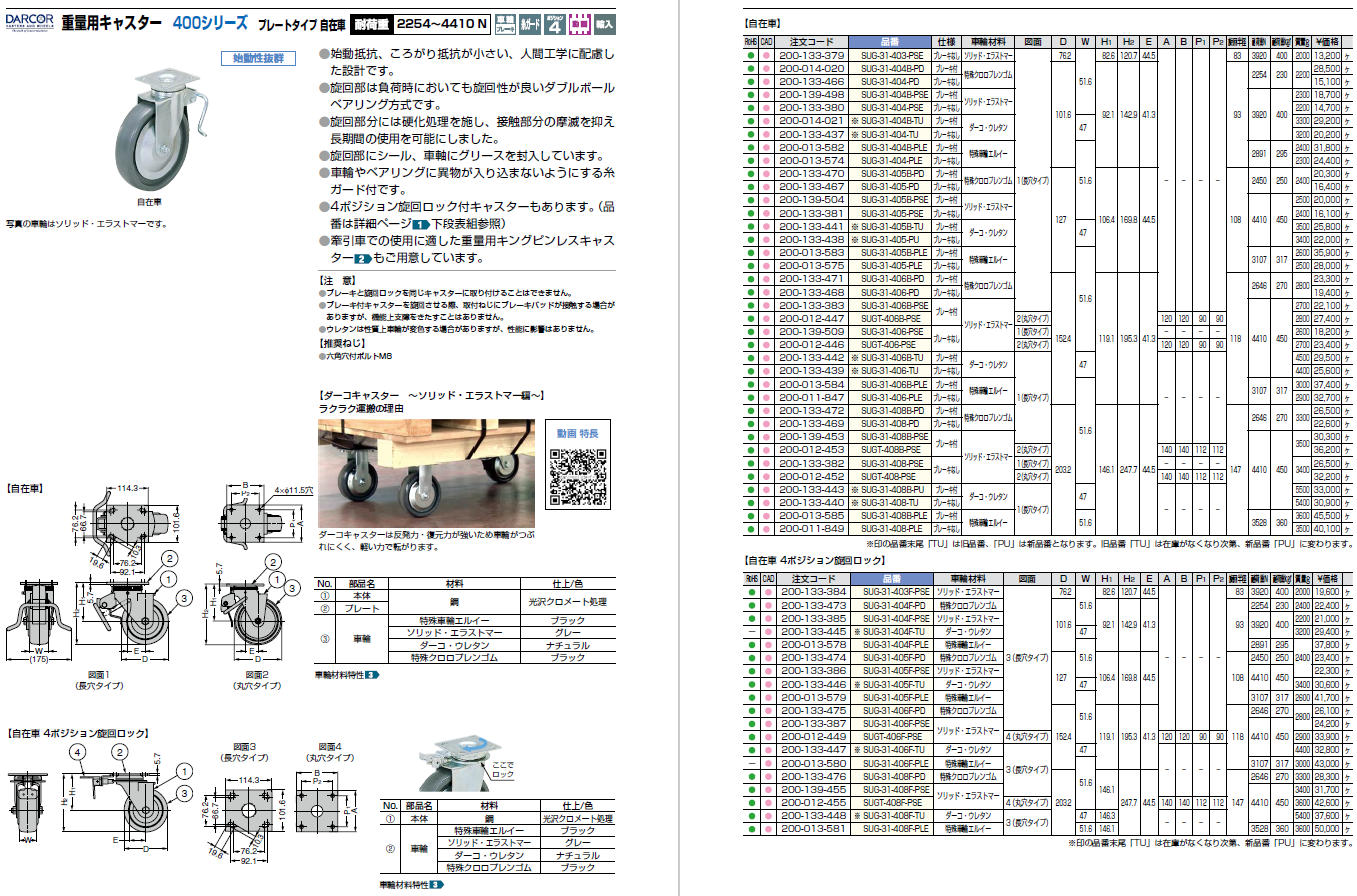Click part number SUG-31-408B-PLE
The image size is (1357, 896).
[x=892, y=515]
